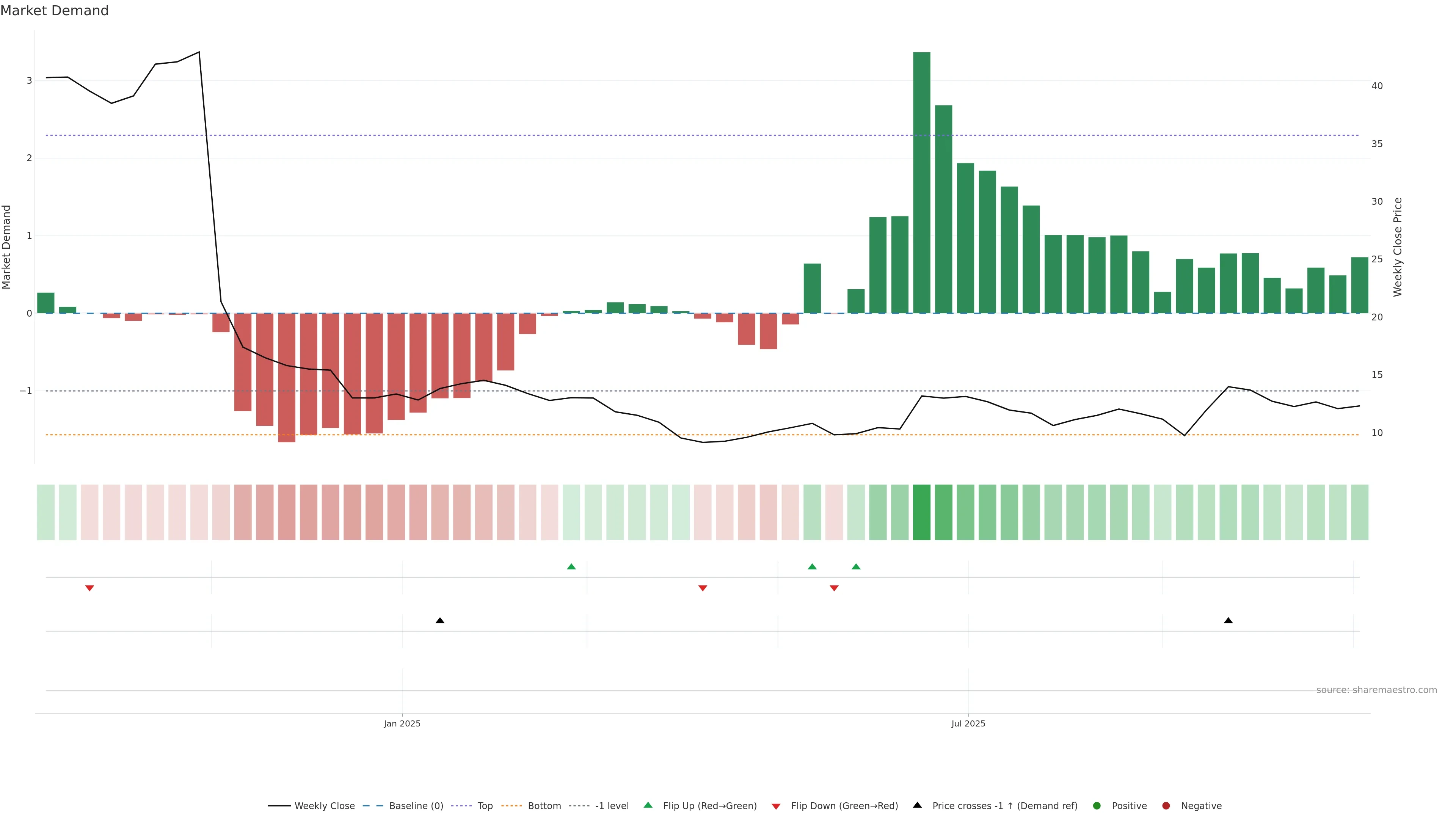The height and width of the screenshot is (819, 1456).
Task: Toggle the Top level legend entry
Action: (485, 806)
